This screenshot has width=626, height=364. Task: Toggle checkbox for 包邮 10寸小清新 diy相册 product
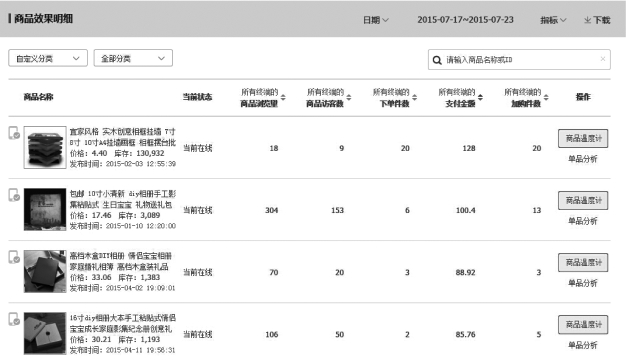tap(14, 195)
